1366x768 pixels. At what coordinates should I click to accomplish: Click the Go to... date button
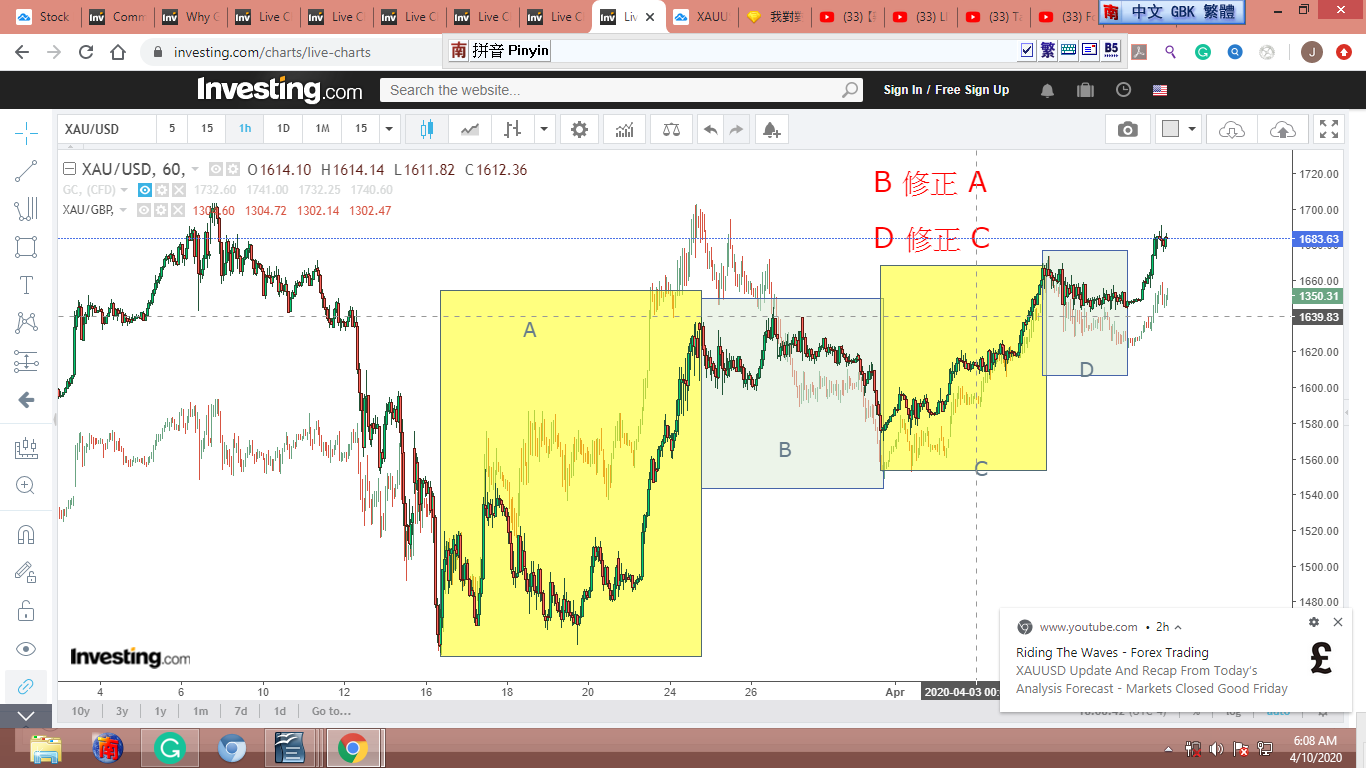[x=331, y=711]
